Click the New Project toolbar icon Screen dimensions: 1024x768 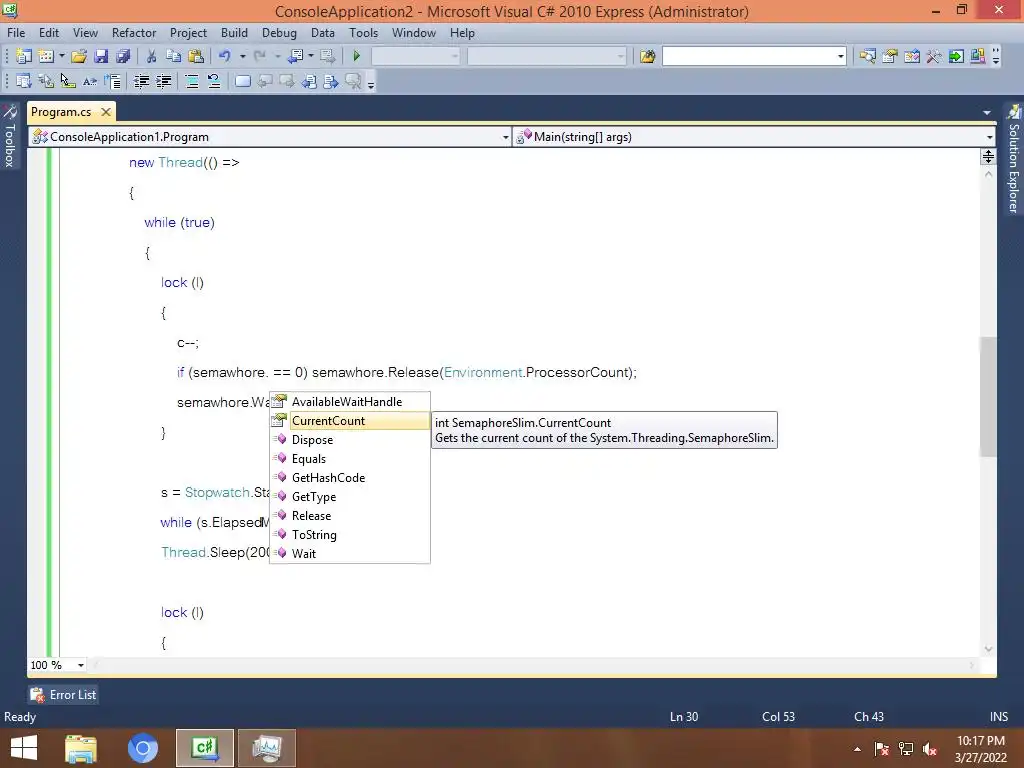24,56
